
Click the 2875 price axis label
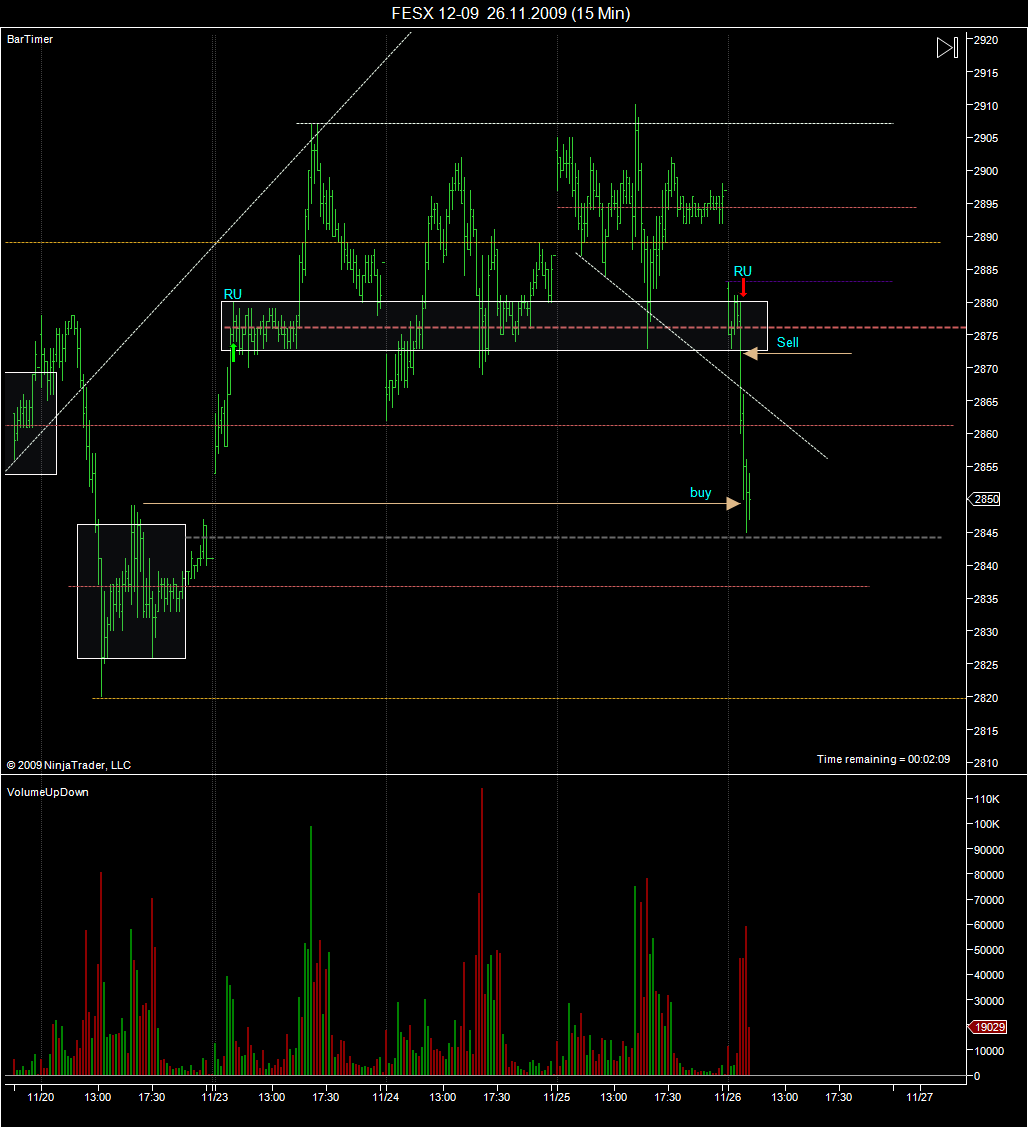tap(986, 336)
